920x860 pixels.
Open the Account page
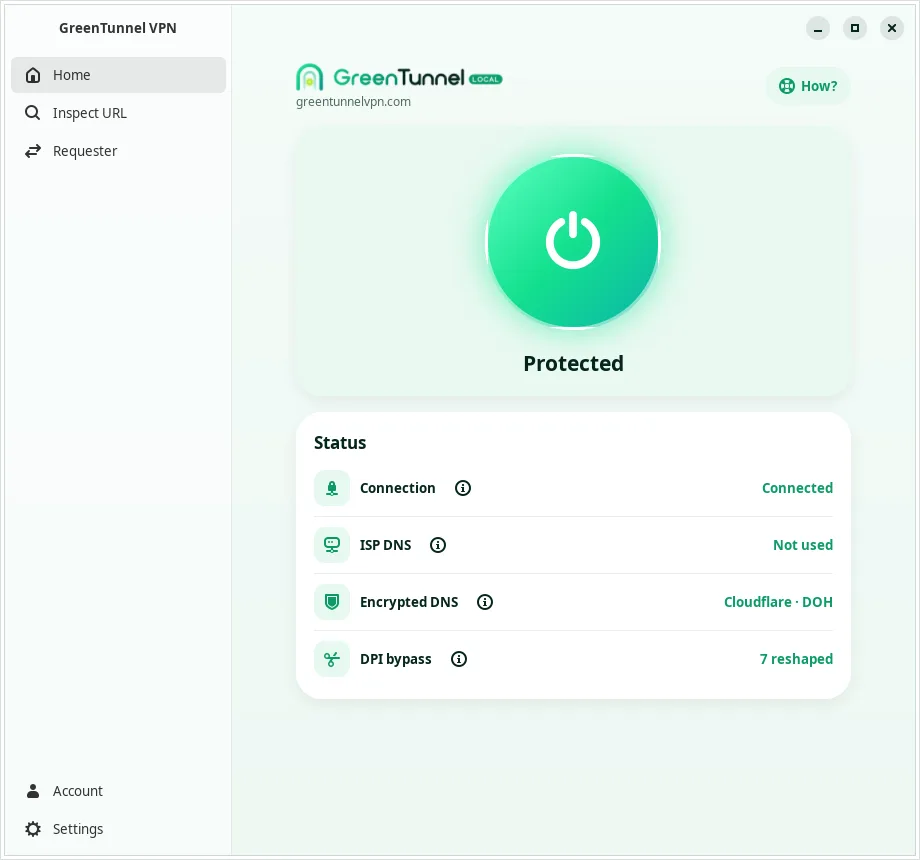(118, 791)
